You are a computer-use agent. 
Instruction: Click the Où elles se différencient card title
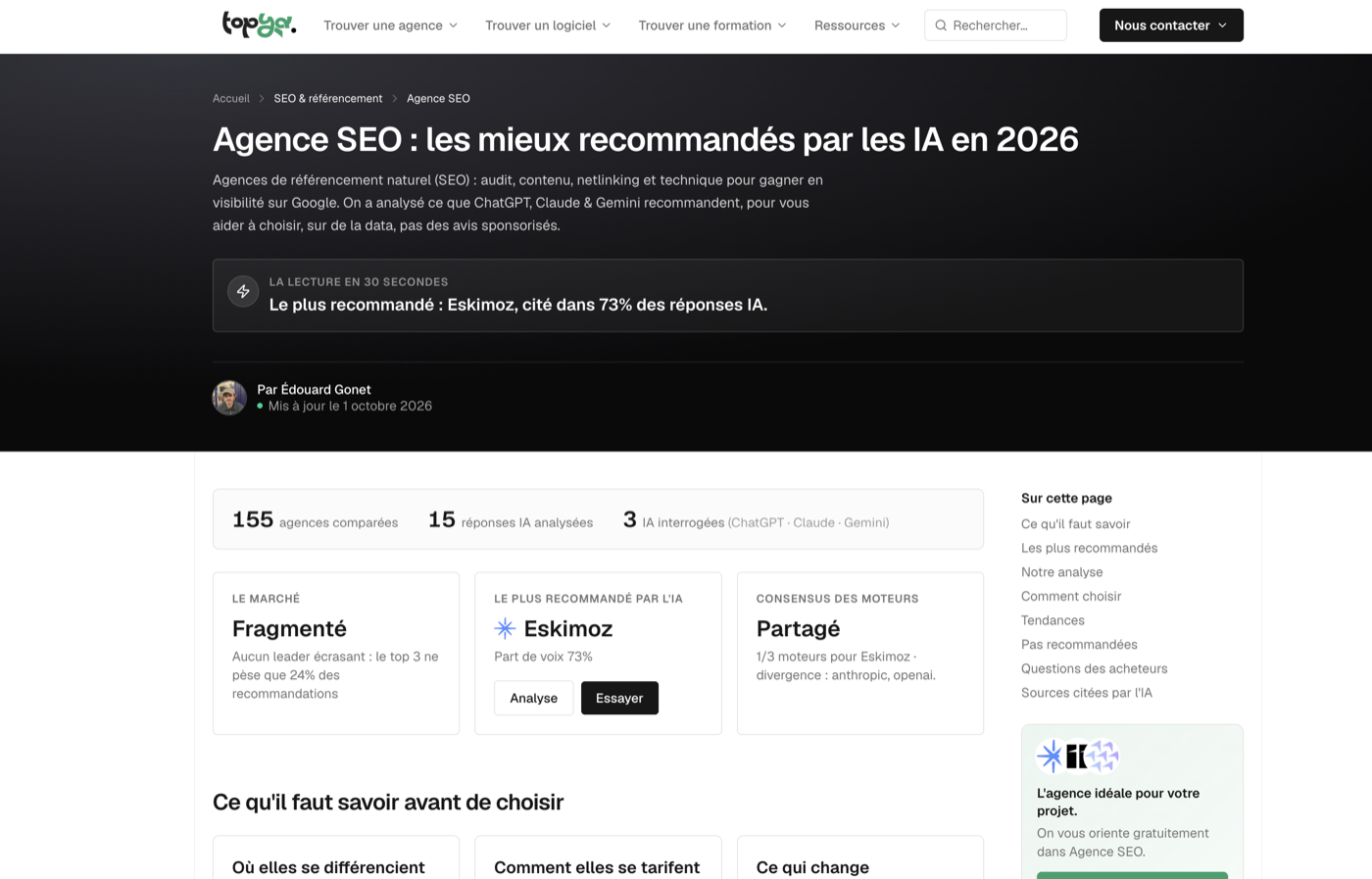(x=328, y=867)
